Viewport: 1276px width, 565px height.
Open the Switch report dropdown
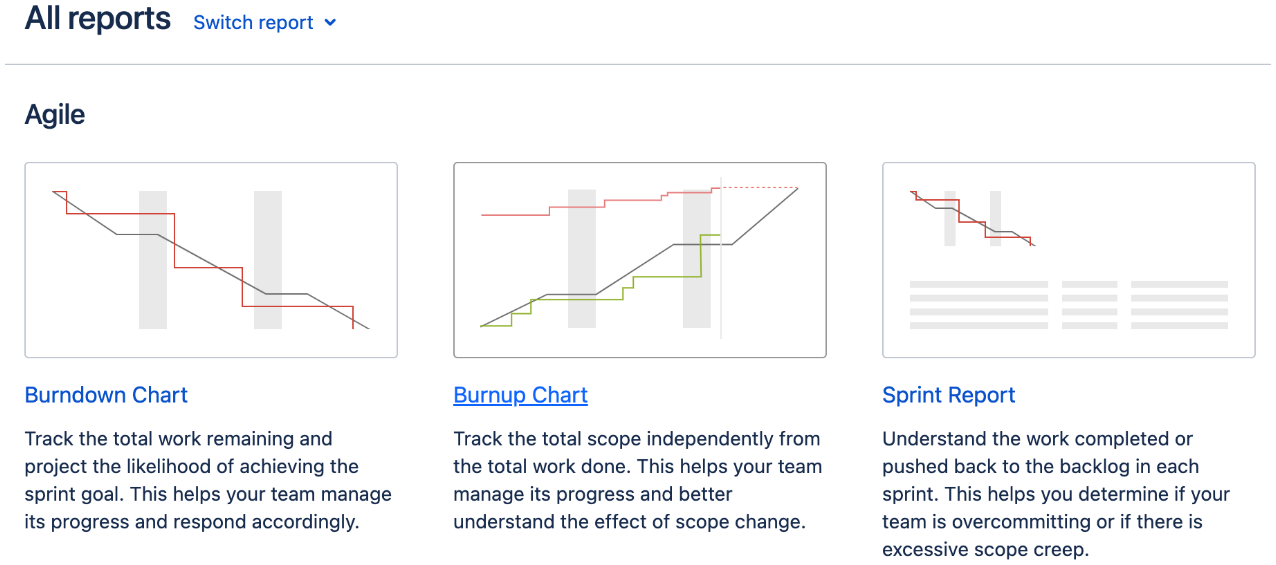point(265,22)
